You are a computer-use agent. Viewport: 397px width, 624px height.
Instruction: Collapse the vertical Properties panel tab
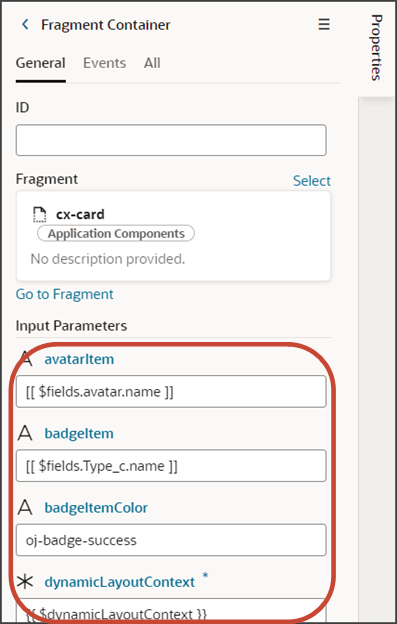tap(376, 47)
